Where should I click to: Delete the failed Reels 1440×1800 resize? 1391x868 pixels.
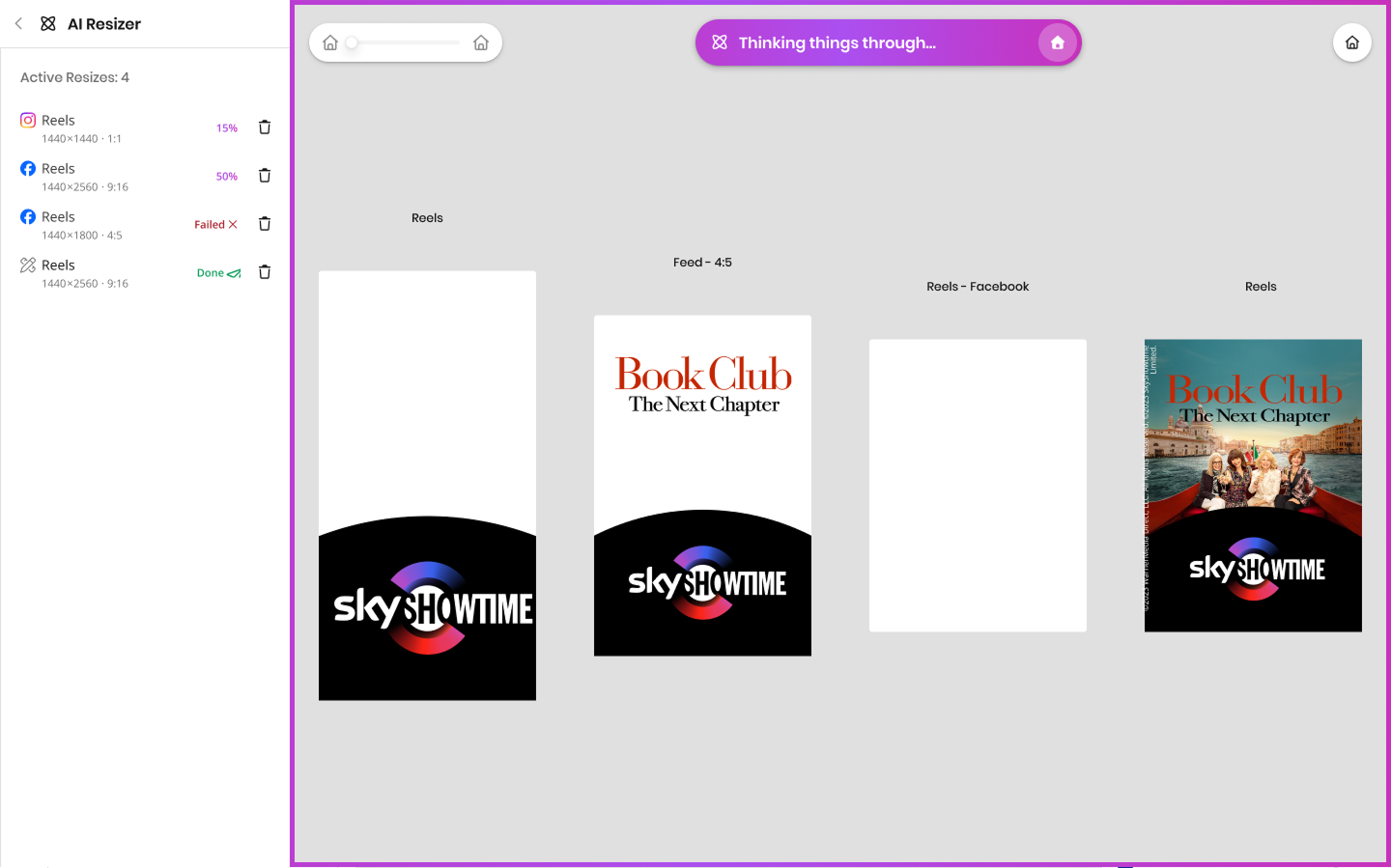click(x=265, y=224)
